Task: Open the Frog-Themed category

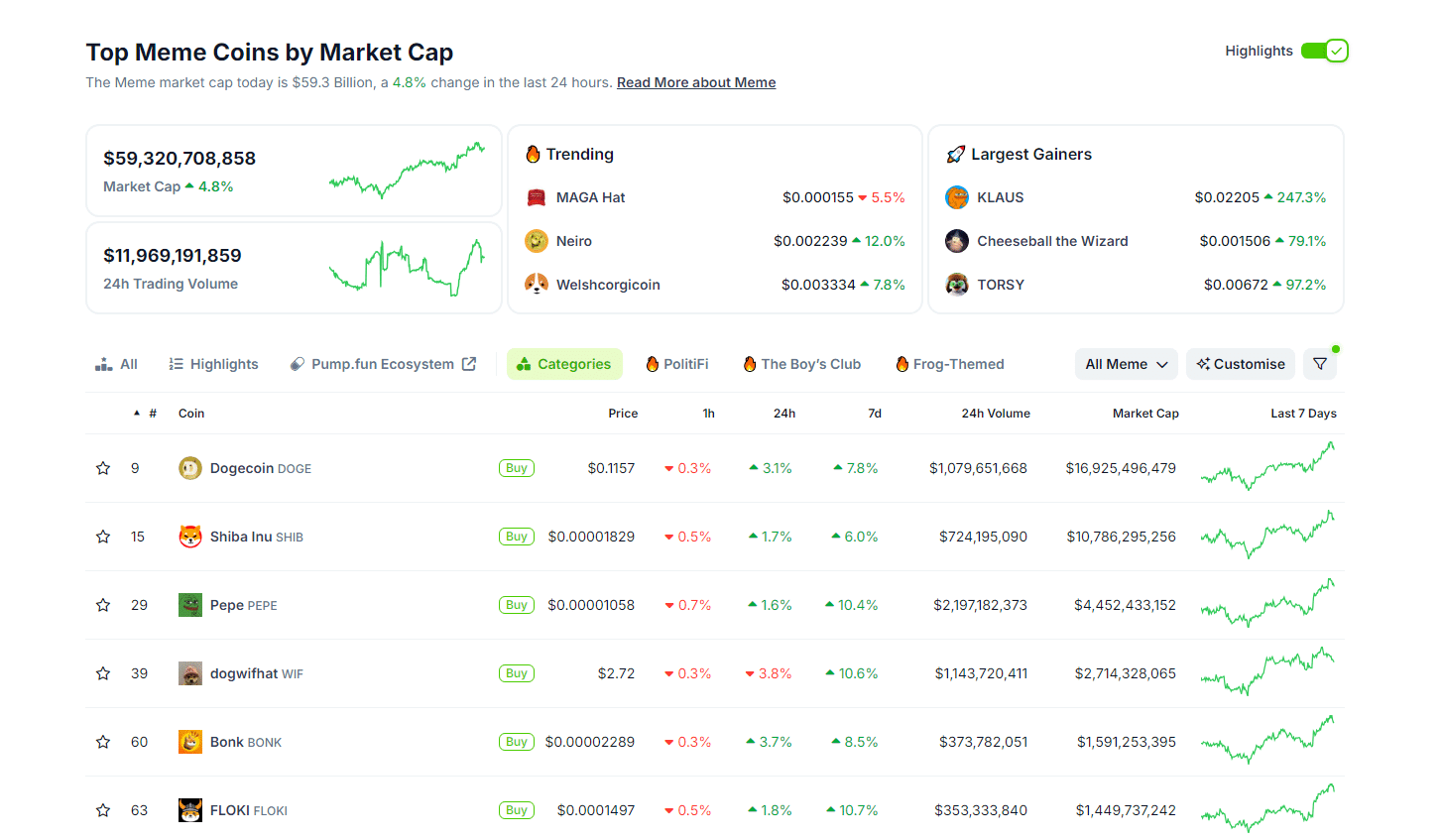Action: [950, 364]
